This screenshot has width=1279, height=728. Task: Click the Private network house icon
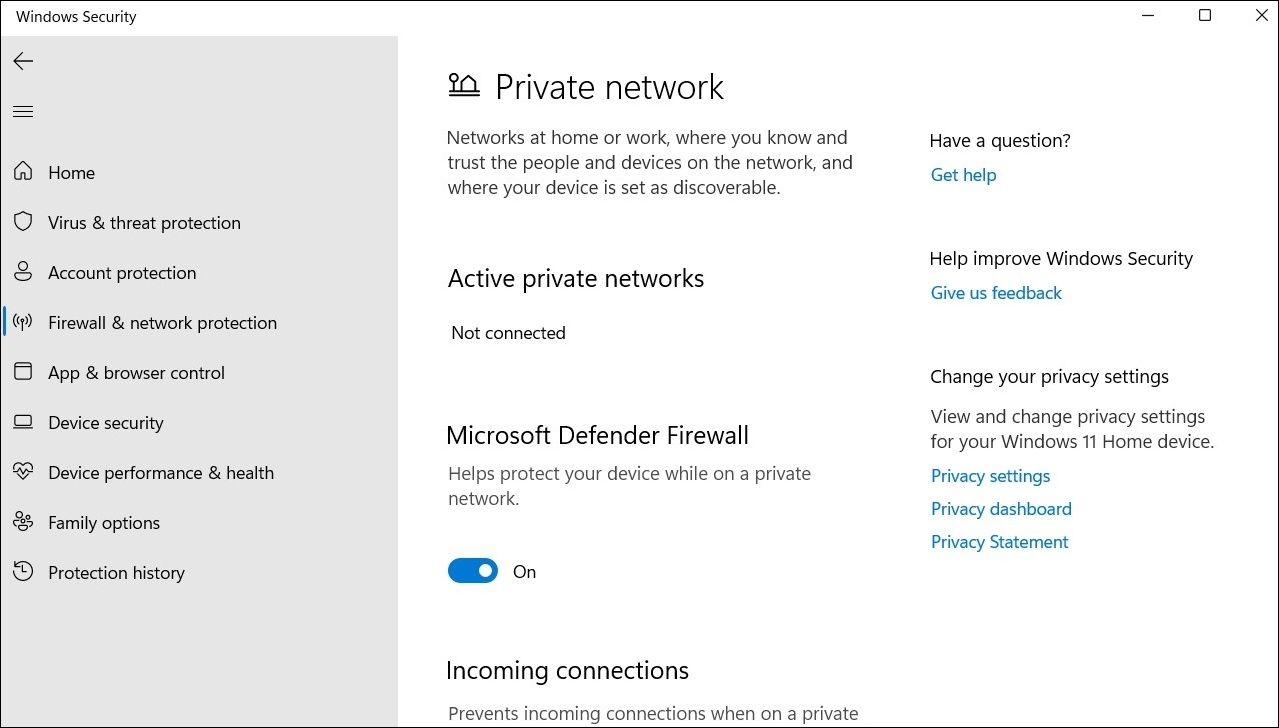[463, 85]
